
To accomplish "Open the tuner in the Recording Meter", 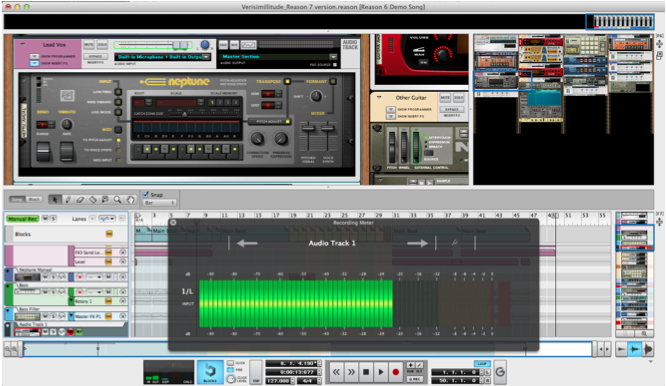I will pyautogui.click(x=455, y=243).
